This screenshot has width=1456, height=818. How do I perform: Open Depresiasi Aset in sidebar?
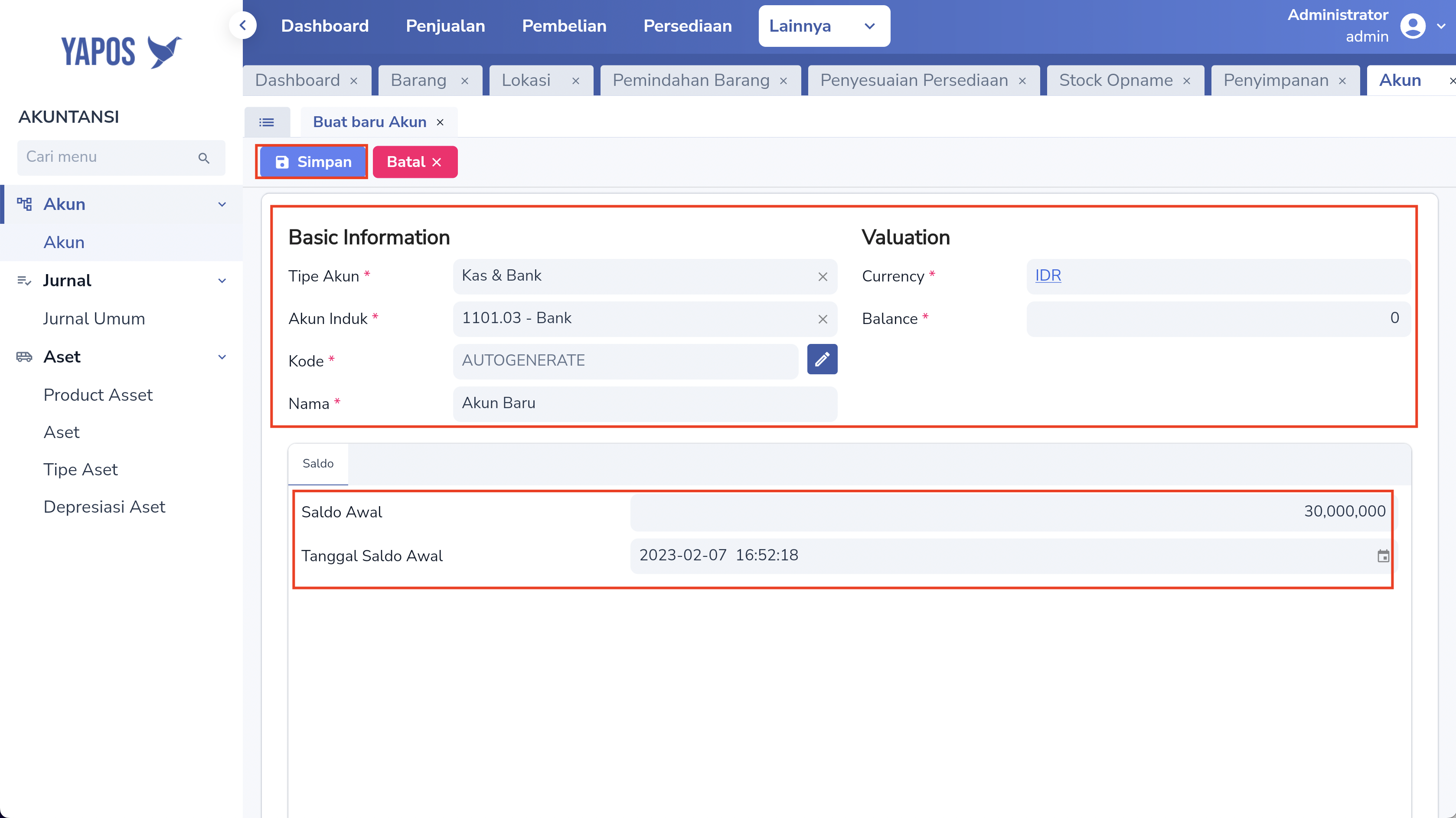104,507
